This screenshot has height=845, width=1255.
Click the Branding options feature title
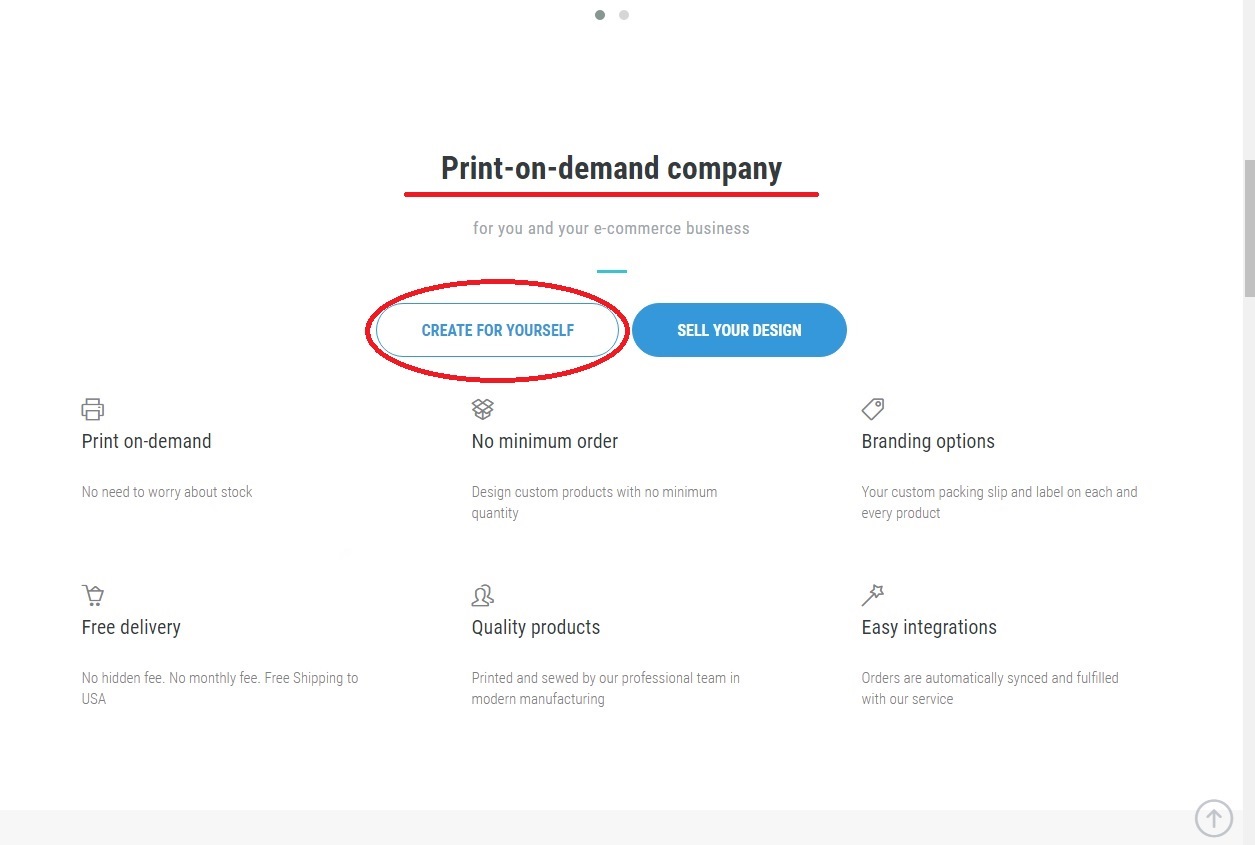click(x=928, y=441)
